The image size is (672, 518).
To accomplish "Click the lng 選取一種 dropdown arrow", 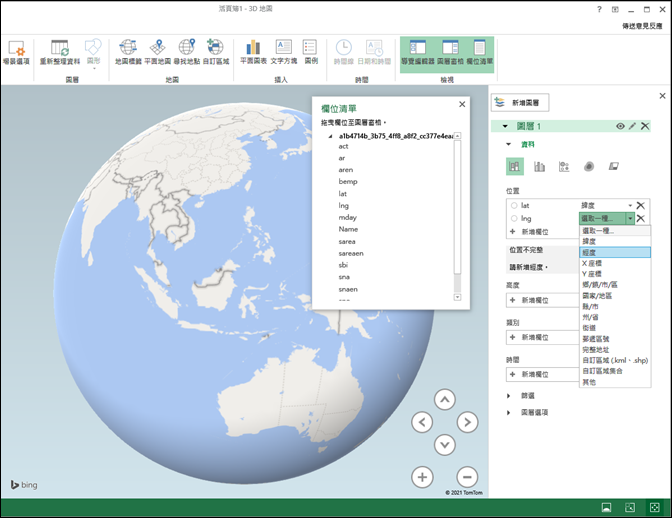I will tap(630, 219).
